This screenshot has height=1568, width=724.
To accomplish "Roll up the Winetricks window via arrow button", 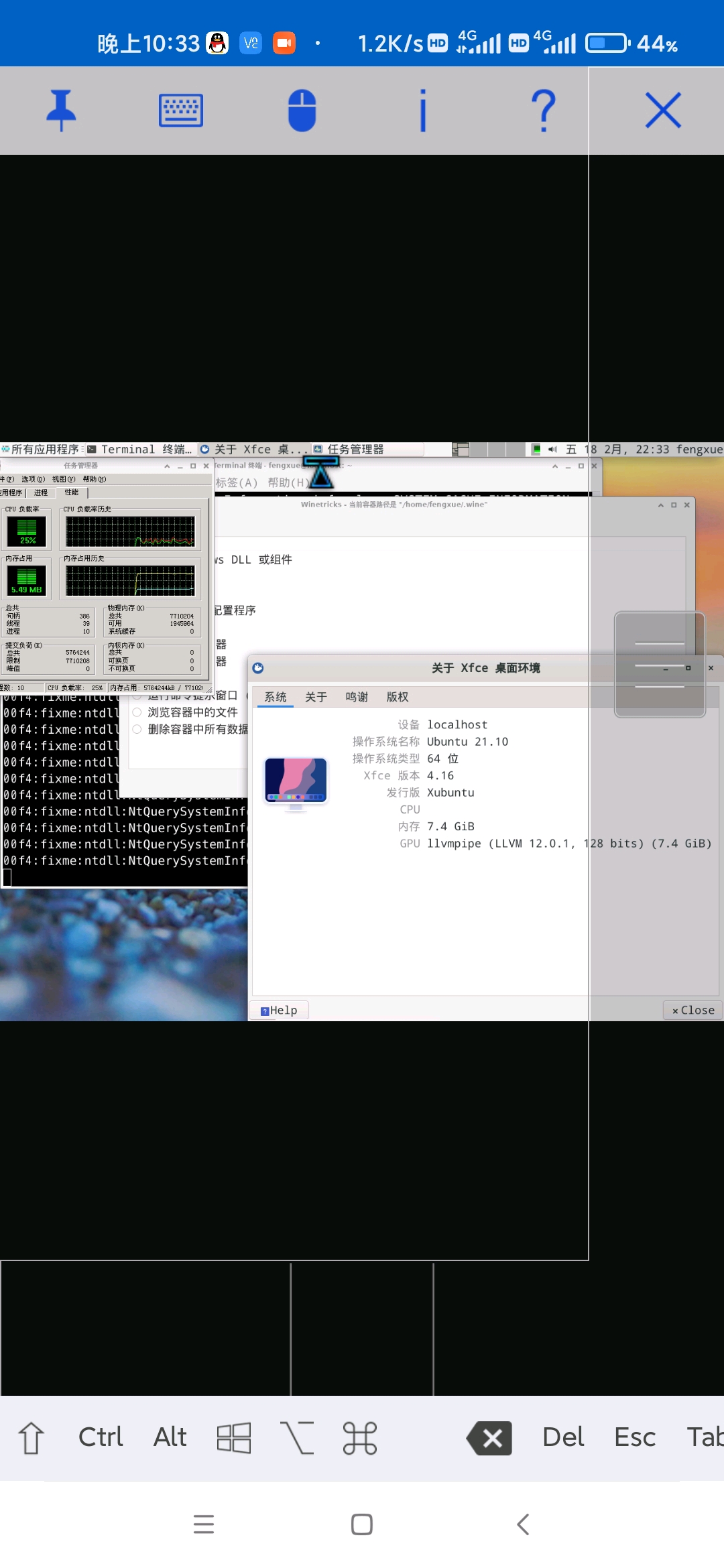I will pos(661,505).
